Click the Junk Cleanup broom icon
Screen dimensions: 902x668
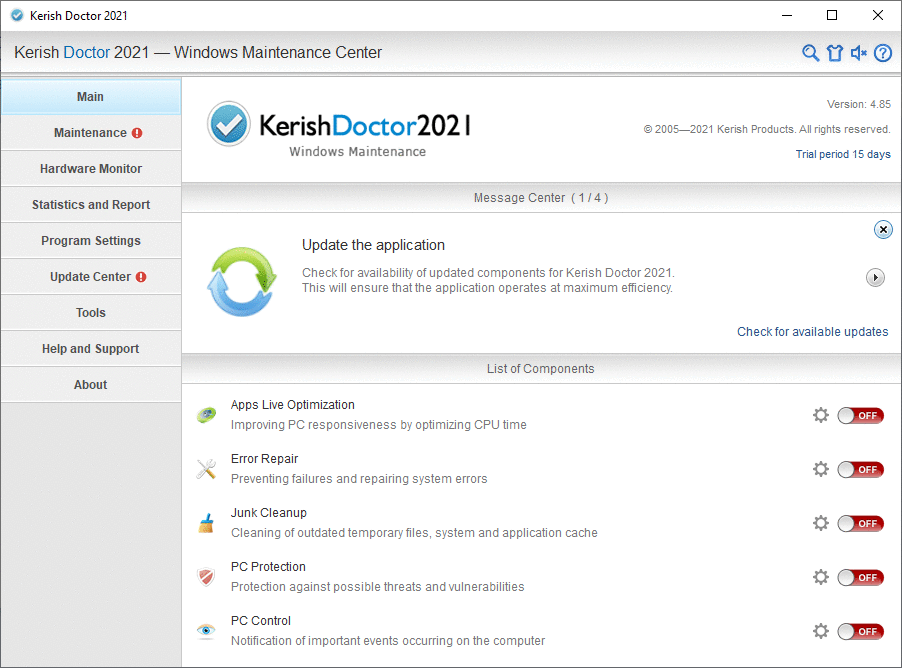point(206,523)
